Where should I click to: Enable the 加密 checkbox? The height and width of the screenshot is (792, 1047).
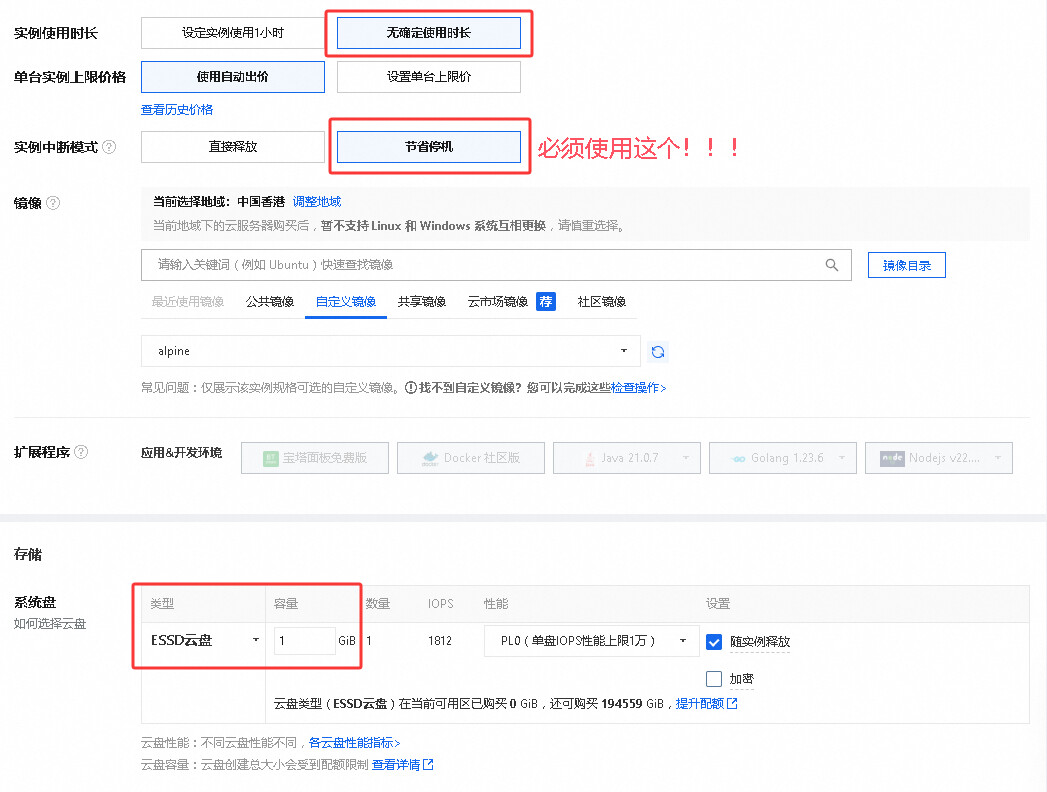coord(714,679)
